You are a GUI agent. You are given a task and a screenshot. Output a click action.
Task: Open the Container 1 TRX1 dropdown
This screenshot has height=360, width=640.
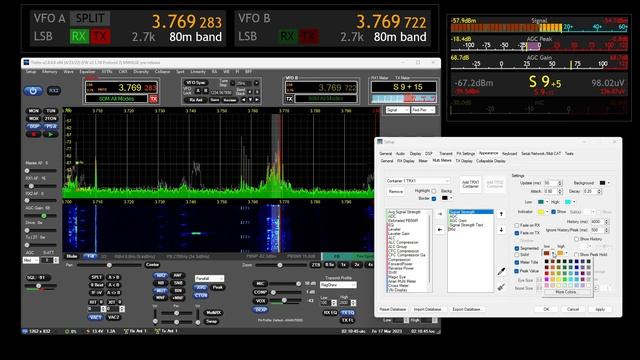coord(418,180)
